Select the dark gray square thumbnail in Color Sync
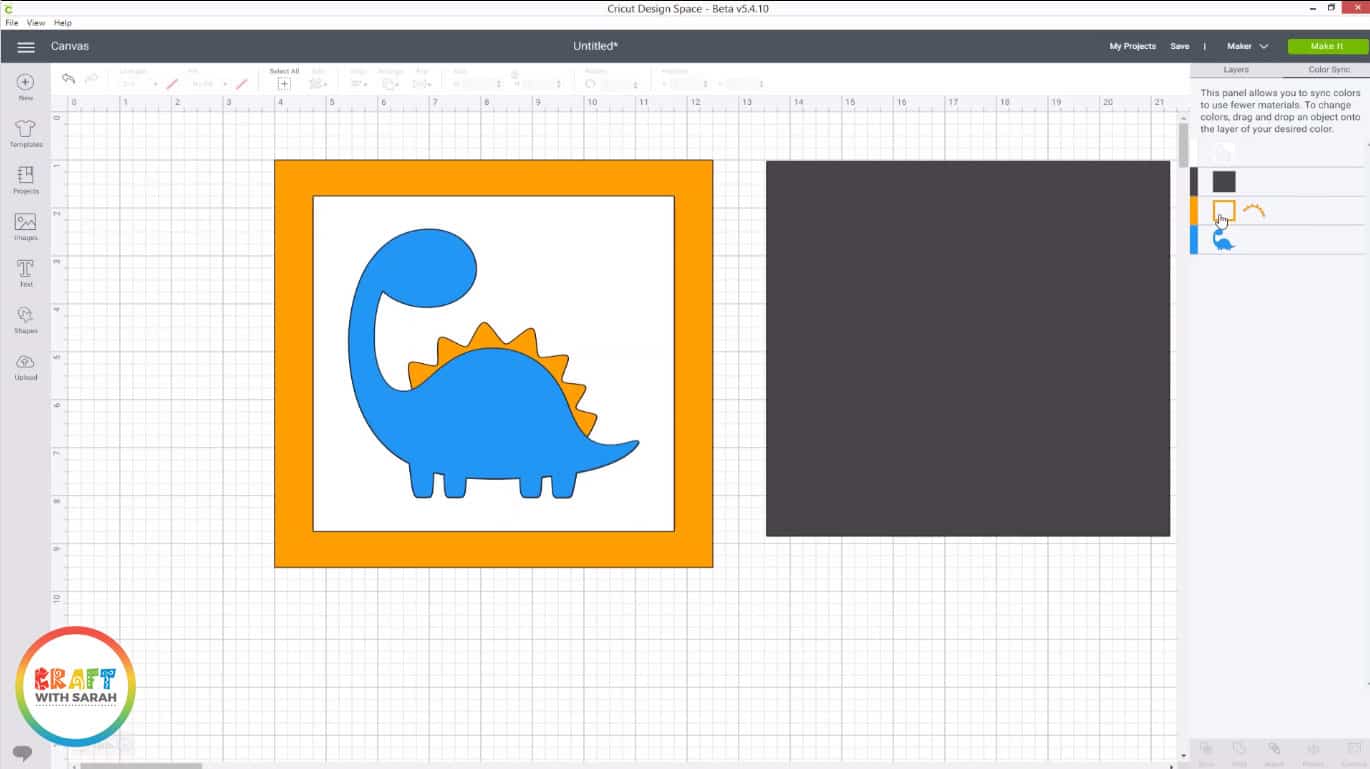Viewport: 1370px width, 769px height. [x=1224, y=182]
